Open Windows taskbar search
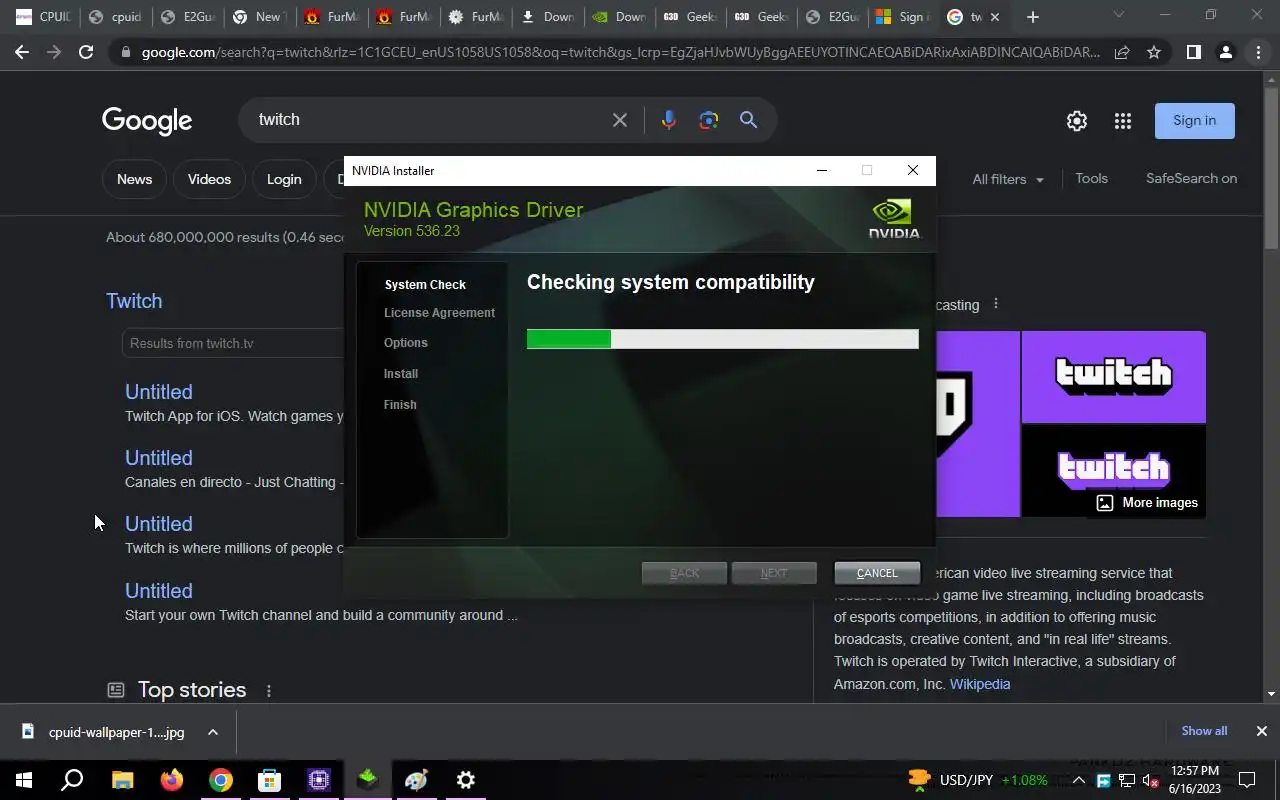Screen dimensions: 1280x800 pyautogui.click(x=72, y=780)
